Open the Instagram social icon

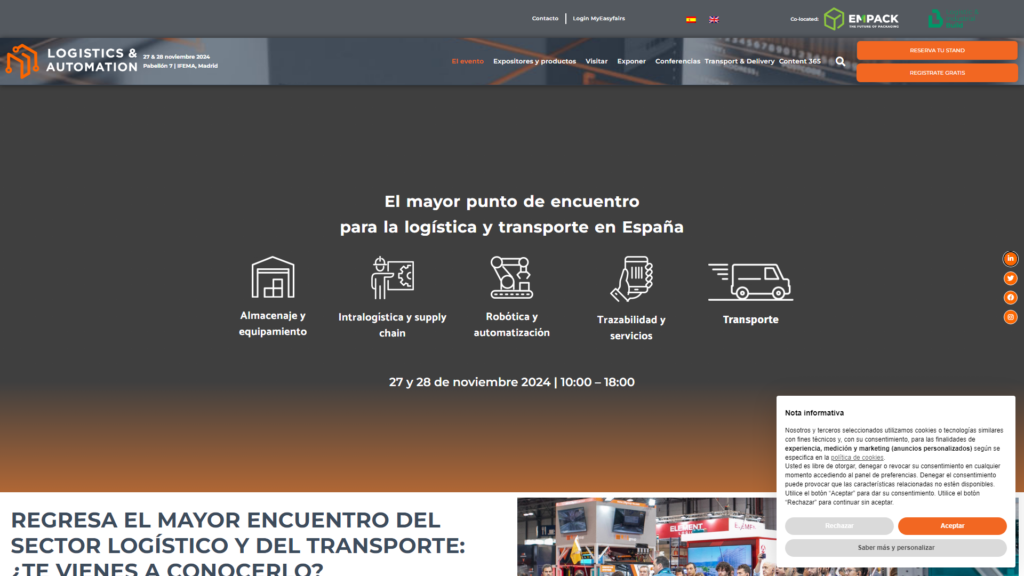click(1010, 317)
